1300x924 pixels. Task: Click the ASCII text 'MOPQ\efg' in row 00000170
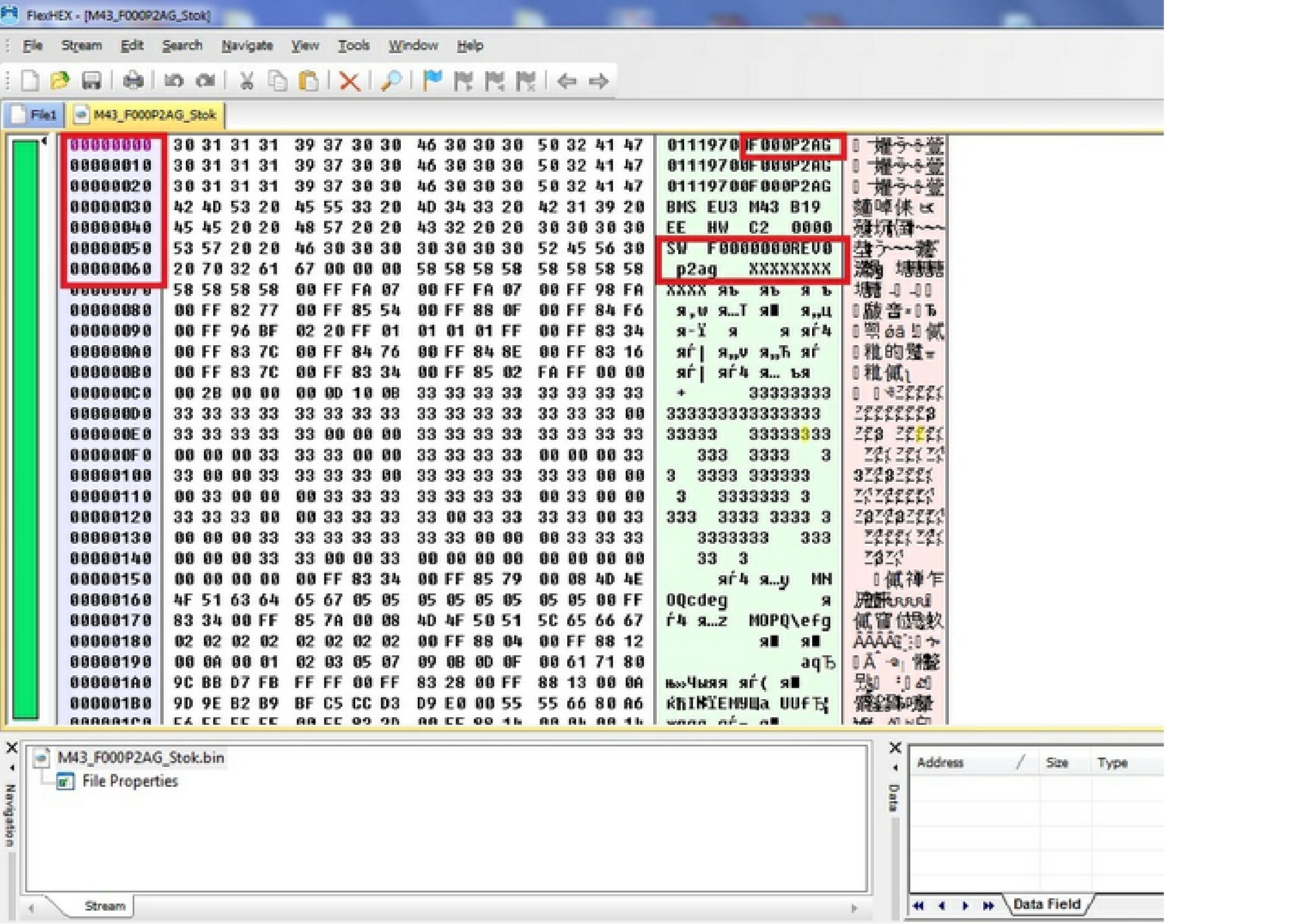(x=791, y=620)
